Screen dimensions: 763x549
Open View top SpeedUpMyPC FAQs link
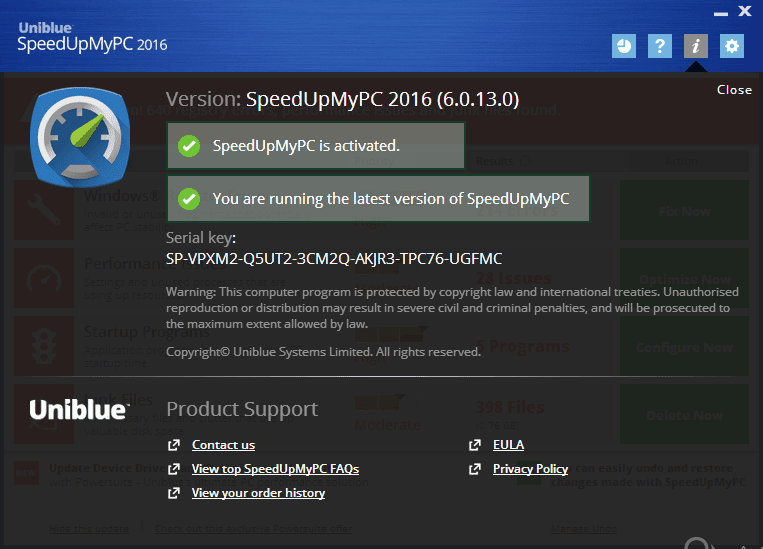click(x=275, y=469)
